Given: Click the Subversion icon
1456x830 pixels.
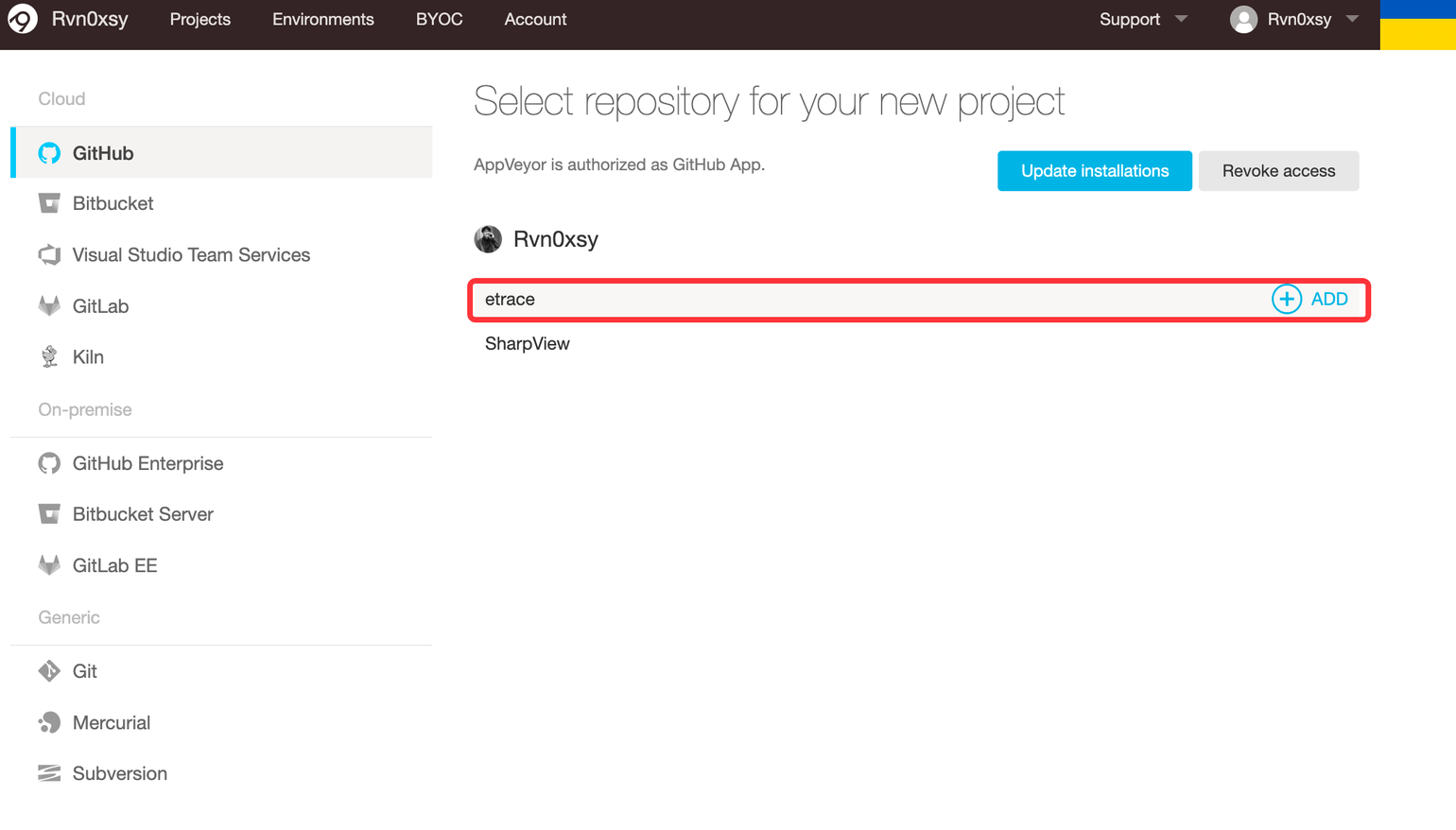Looking at the screenshot, I should point(49,773).
